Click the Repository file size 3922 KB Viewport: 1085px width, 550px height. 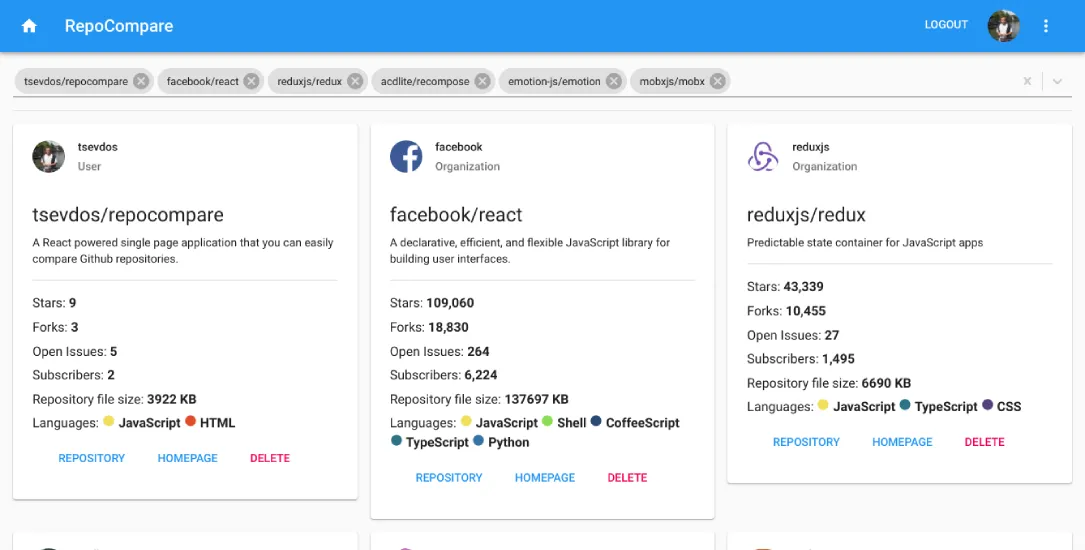coord(172,399)
